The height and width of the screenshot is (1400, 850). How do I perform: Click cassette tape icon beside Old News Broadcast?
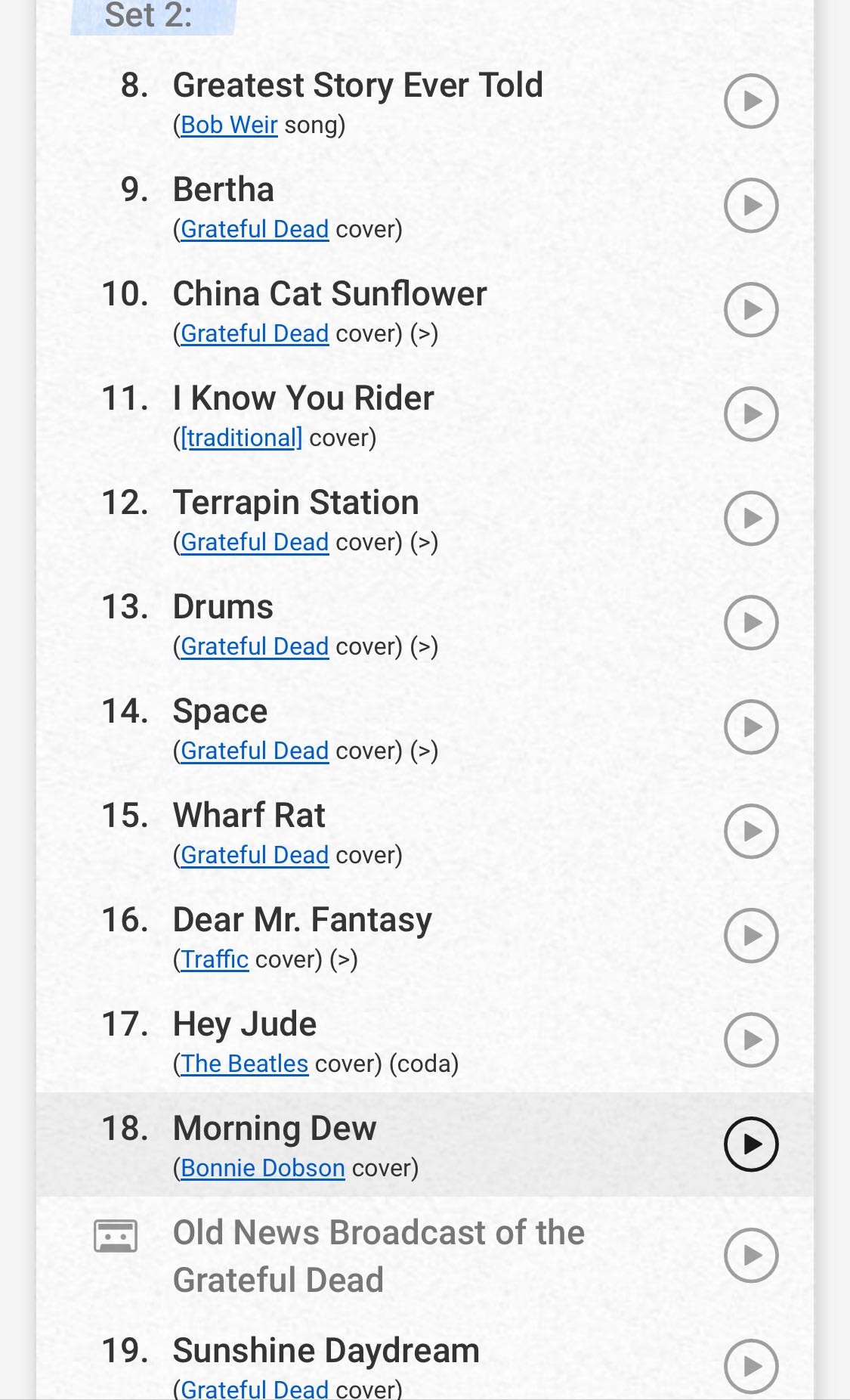click(116, 1236)
